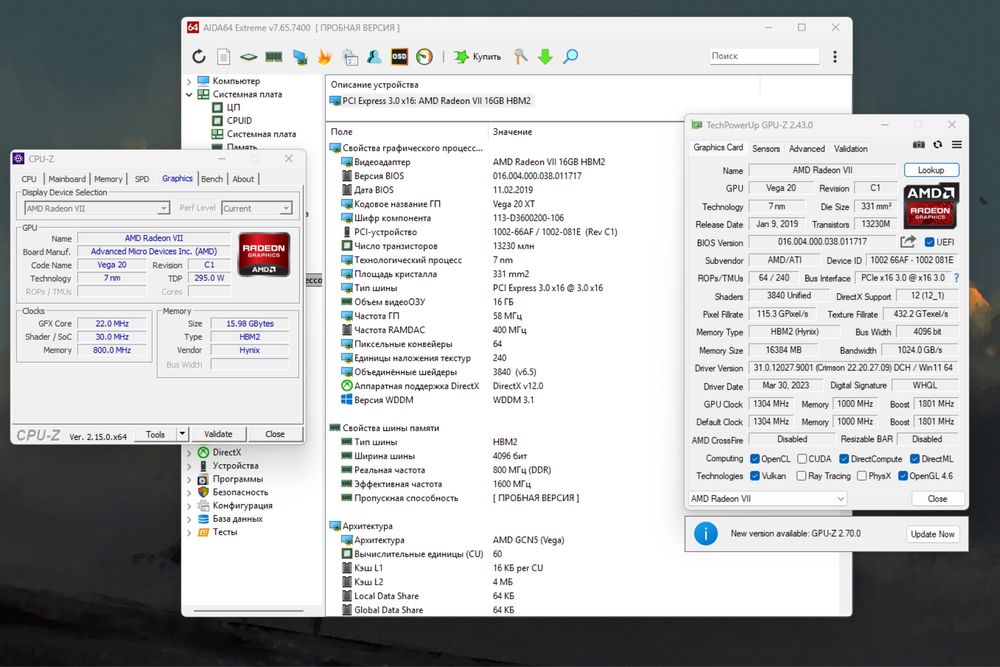
Task: Open the OSD panel icon in AIDA64
Action: point(399,57)
